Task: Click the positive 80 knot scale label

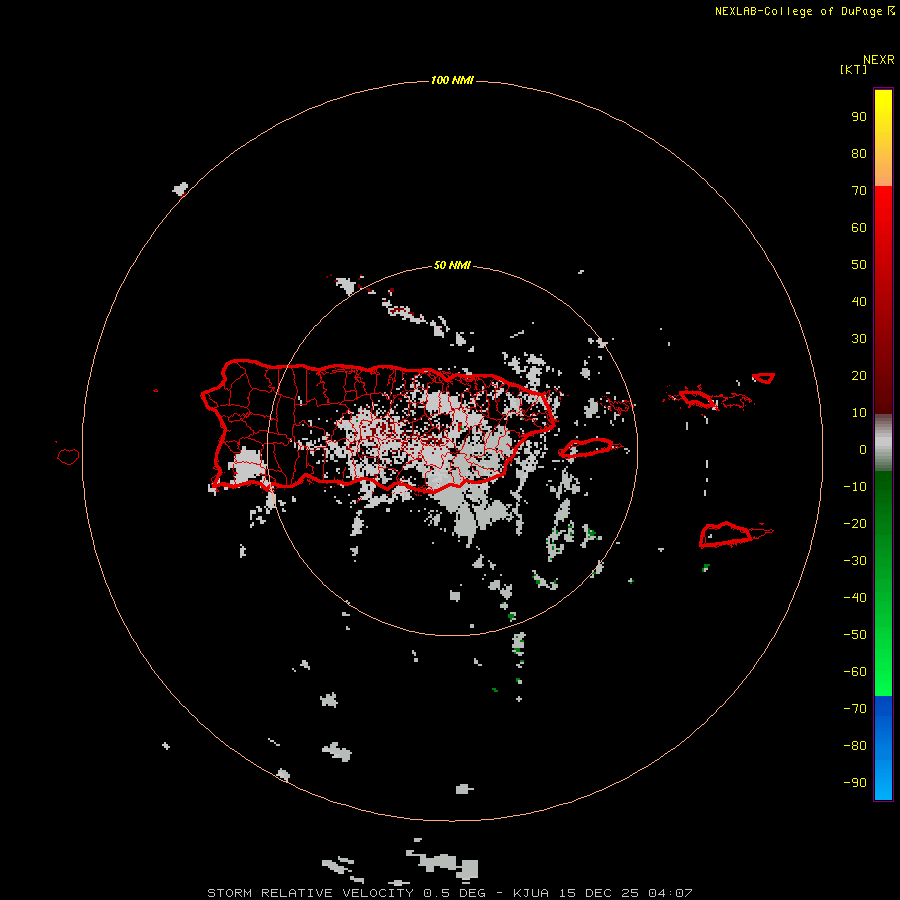Action: coord(859,154)
